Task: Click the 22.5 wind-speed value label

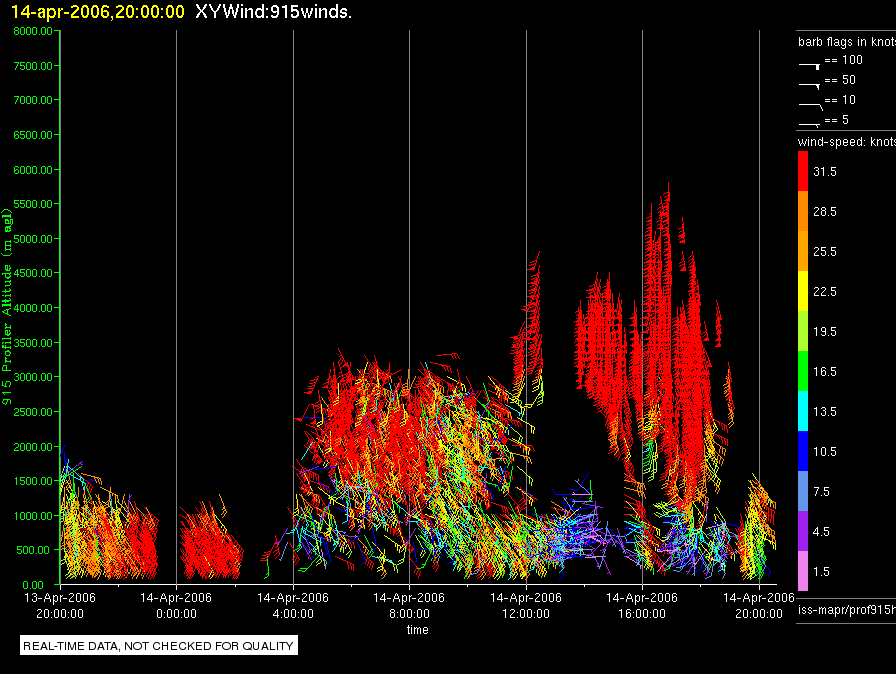Action: 825,291
